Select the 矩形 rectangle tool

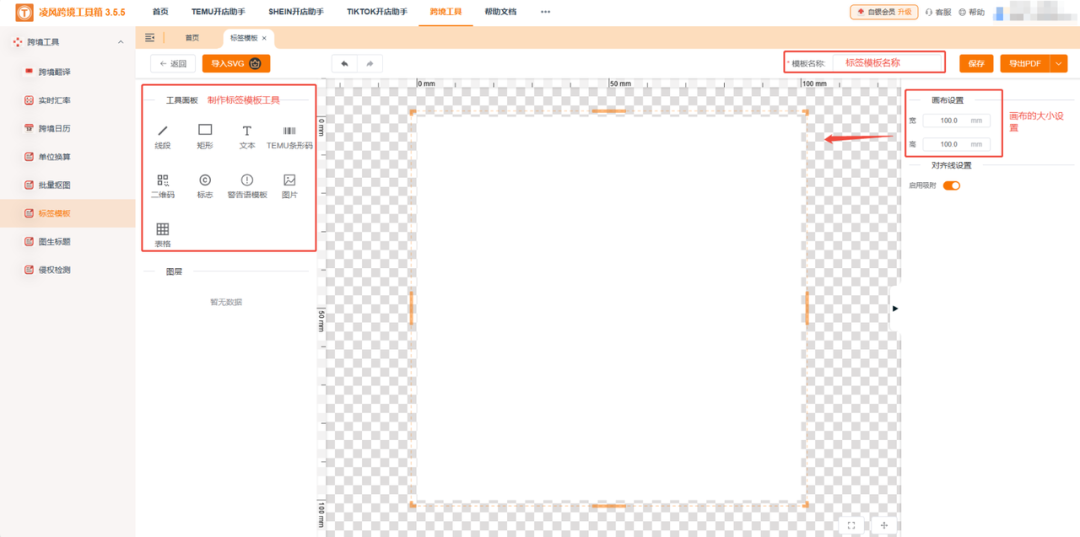205,136
